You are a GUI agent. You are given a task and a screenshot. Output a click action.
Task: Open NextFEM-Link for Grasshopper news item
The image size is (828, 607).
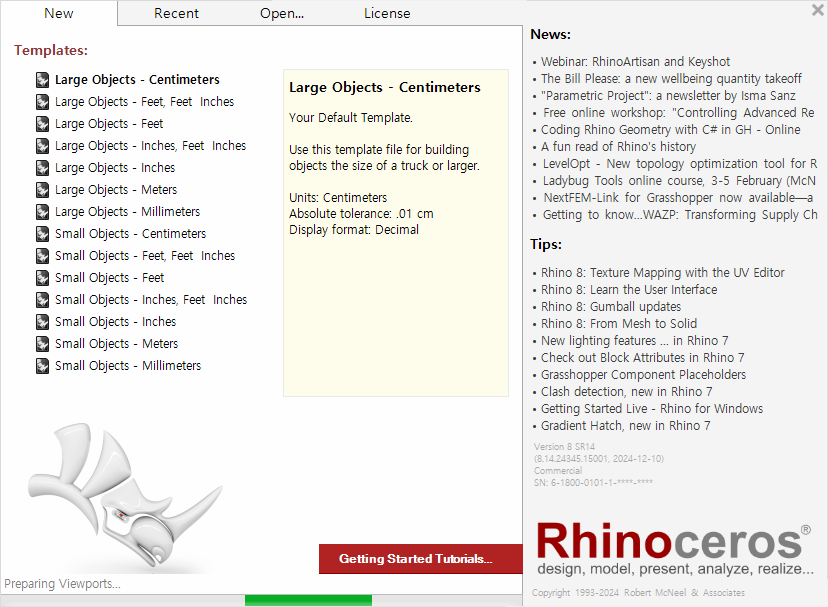click(x=679, y=198)
